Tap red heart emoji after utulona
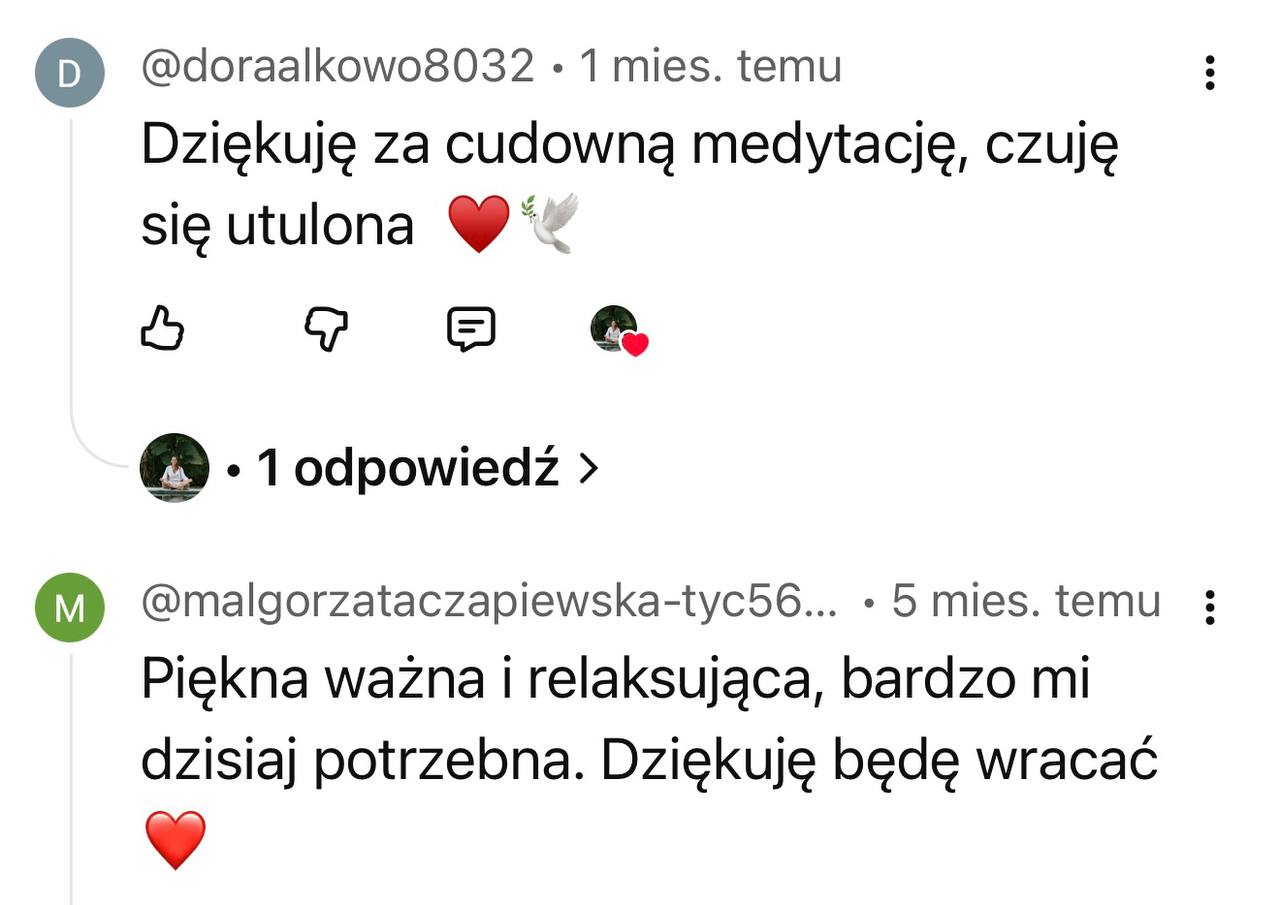The height and width of the screenshot is (905, 1280). 479,224
